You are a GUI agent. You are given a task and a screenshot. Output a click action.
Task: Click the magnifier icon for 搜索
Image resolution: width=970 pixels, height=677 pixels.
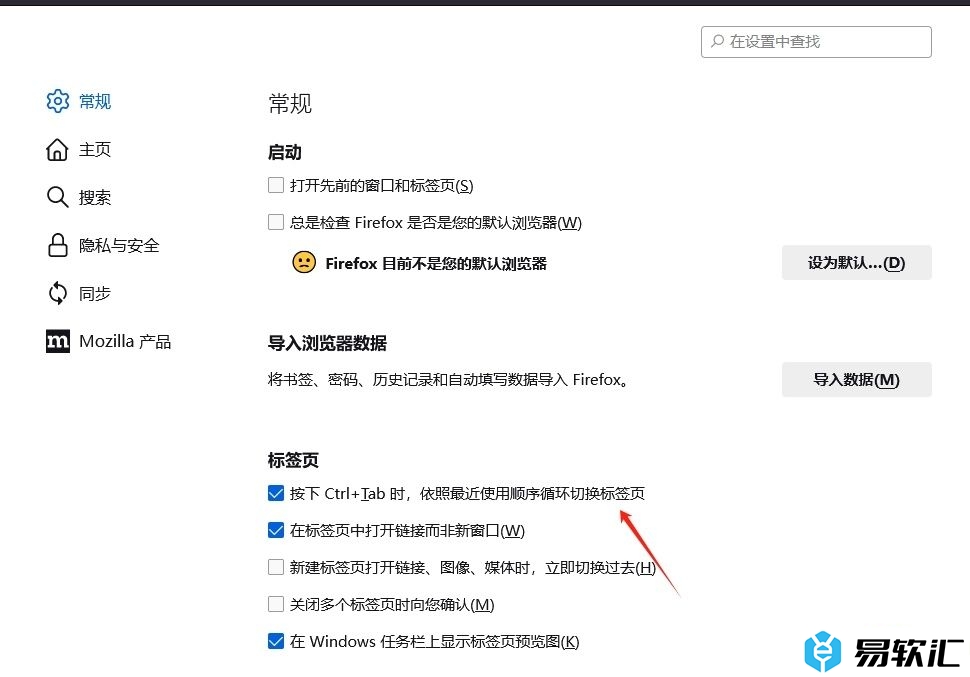click(x=57, y=197)
